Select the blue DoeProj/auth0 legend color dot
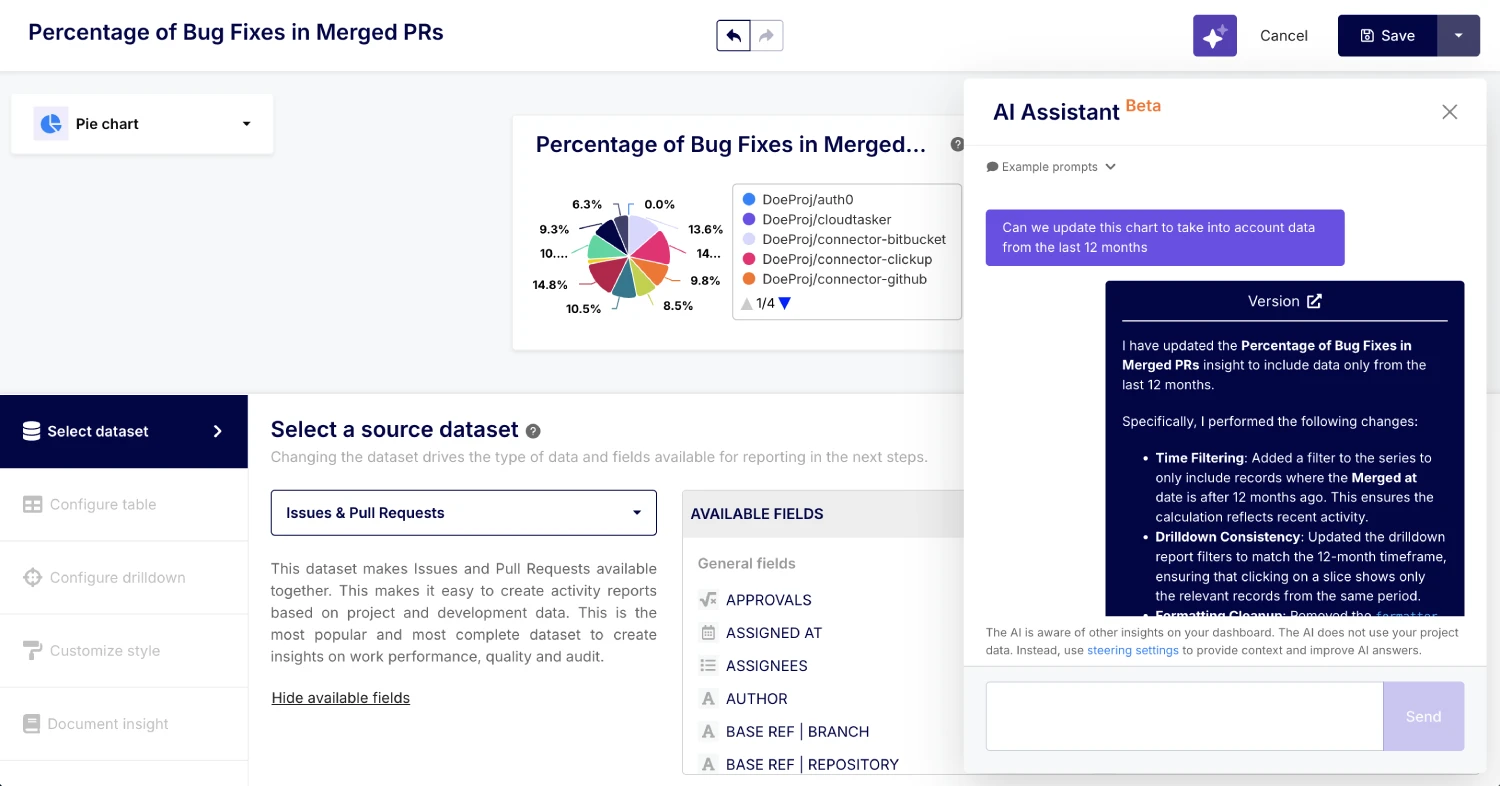This screenshot has width=1500, height=786. click(x=751, y=199)
